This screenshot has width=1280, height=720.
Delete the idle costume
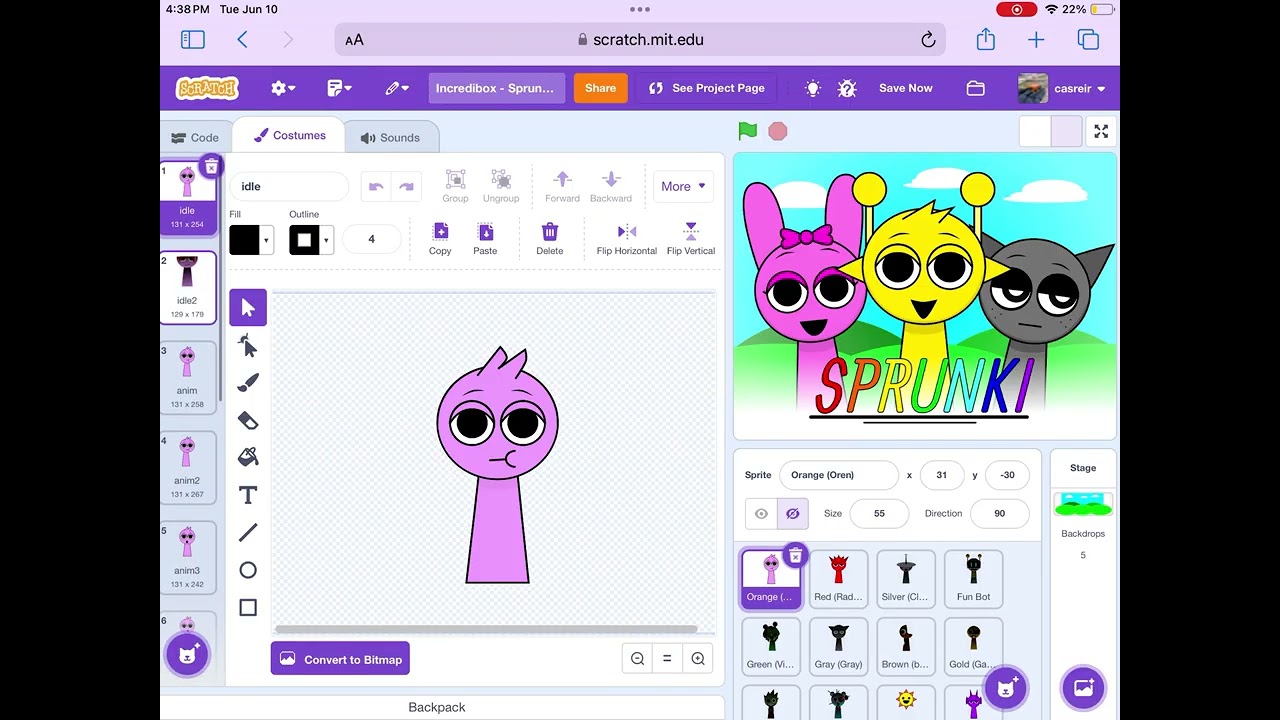(211, 166)
